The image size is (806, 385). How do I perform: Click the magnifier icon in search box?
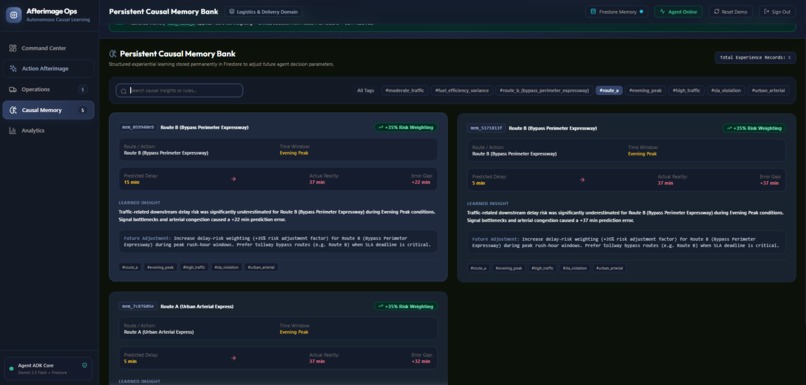pyautogui.click(x=123, y=91)
